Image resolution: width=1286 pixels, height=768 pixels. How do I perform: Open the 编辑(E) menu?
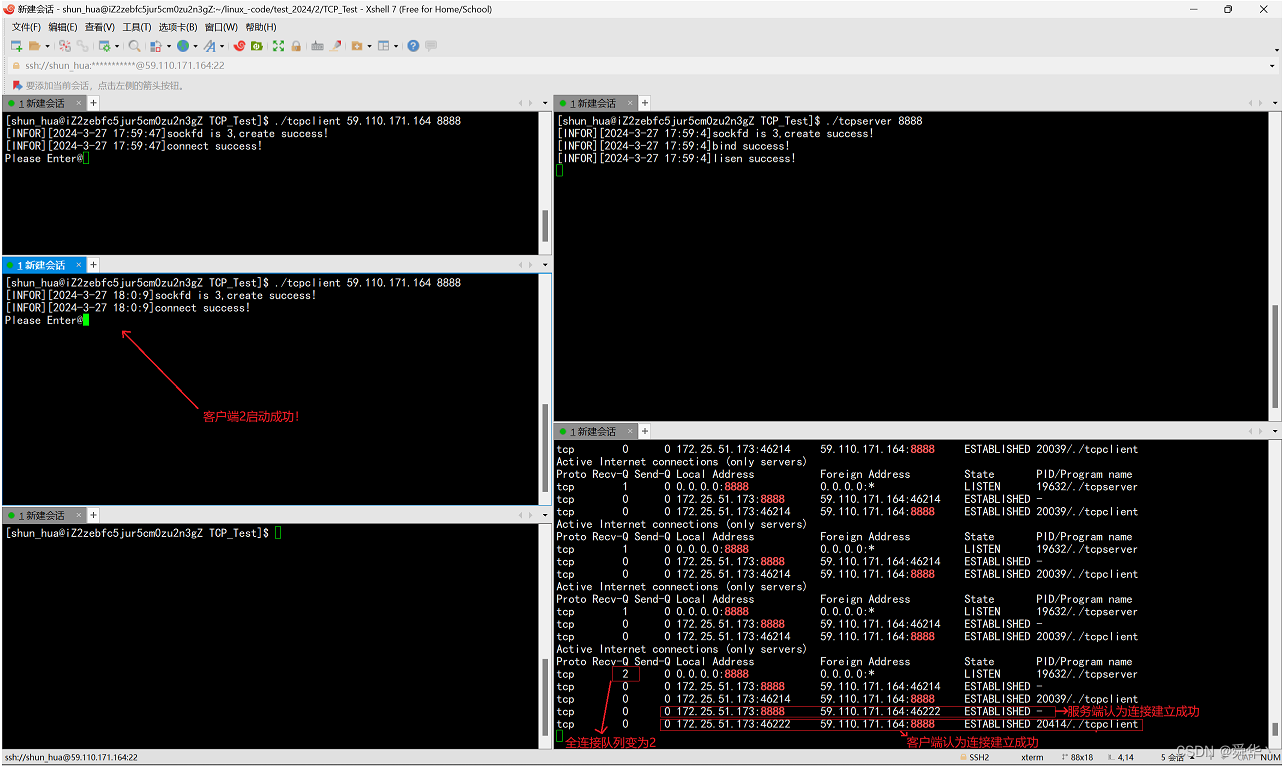63,27
